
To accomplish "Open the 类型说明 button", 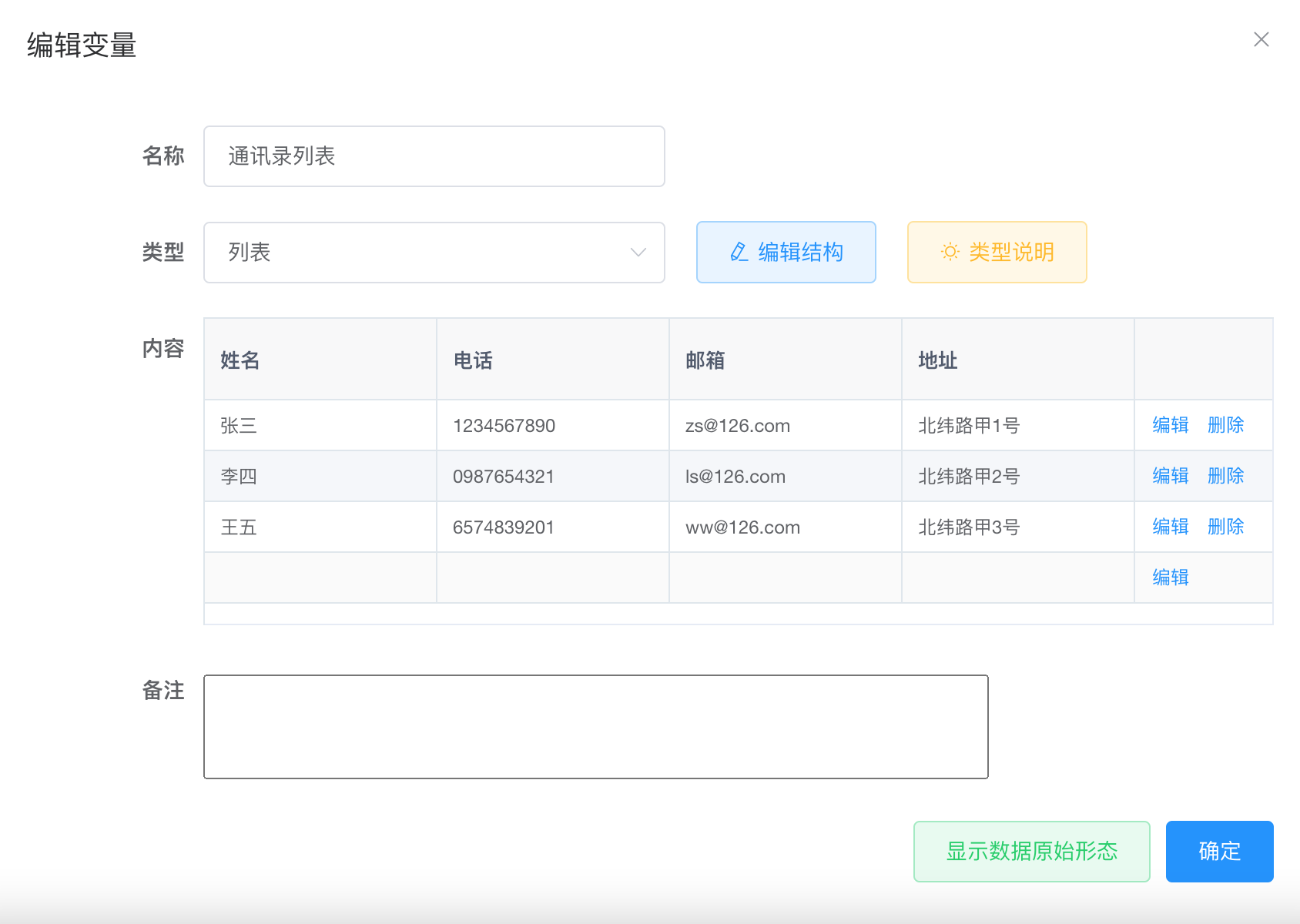I will [997, 253].
